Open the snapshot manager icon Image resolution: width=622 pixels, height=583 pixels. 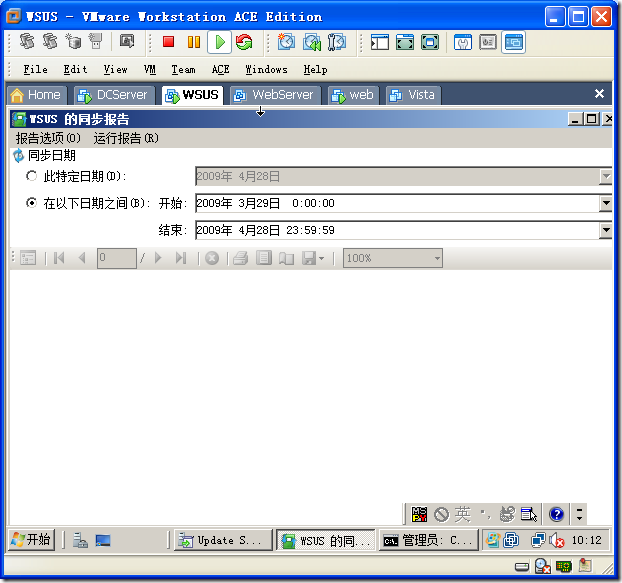tap(336, 42)
